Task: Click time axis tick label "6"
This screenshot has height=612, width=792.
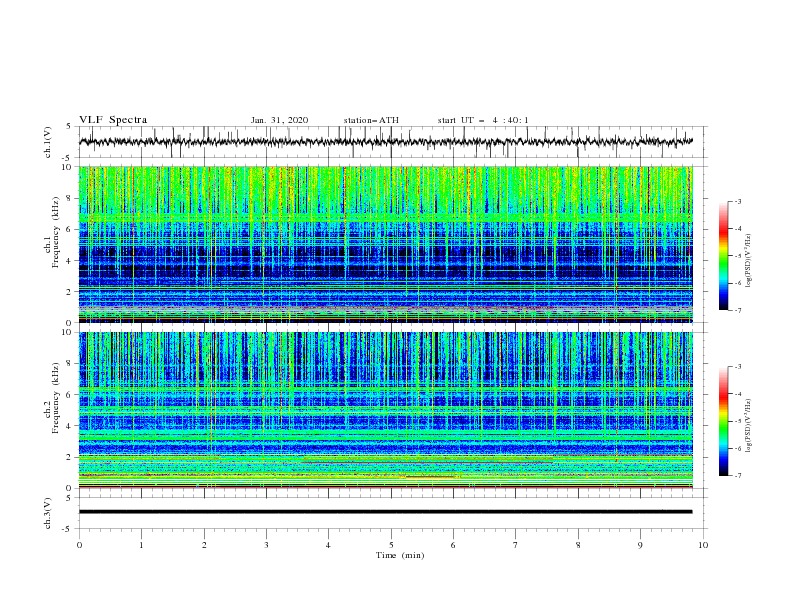Action: [x=453, y=545]
